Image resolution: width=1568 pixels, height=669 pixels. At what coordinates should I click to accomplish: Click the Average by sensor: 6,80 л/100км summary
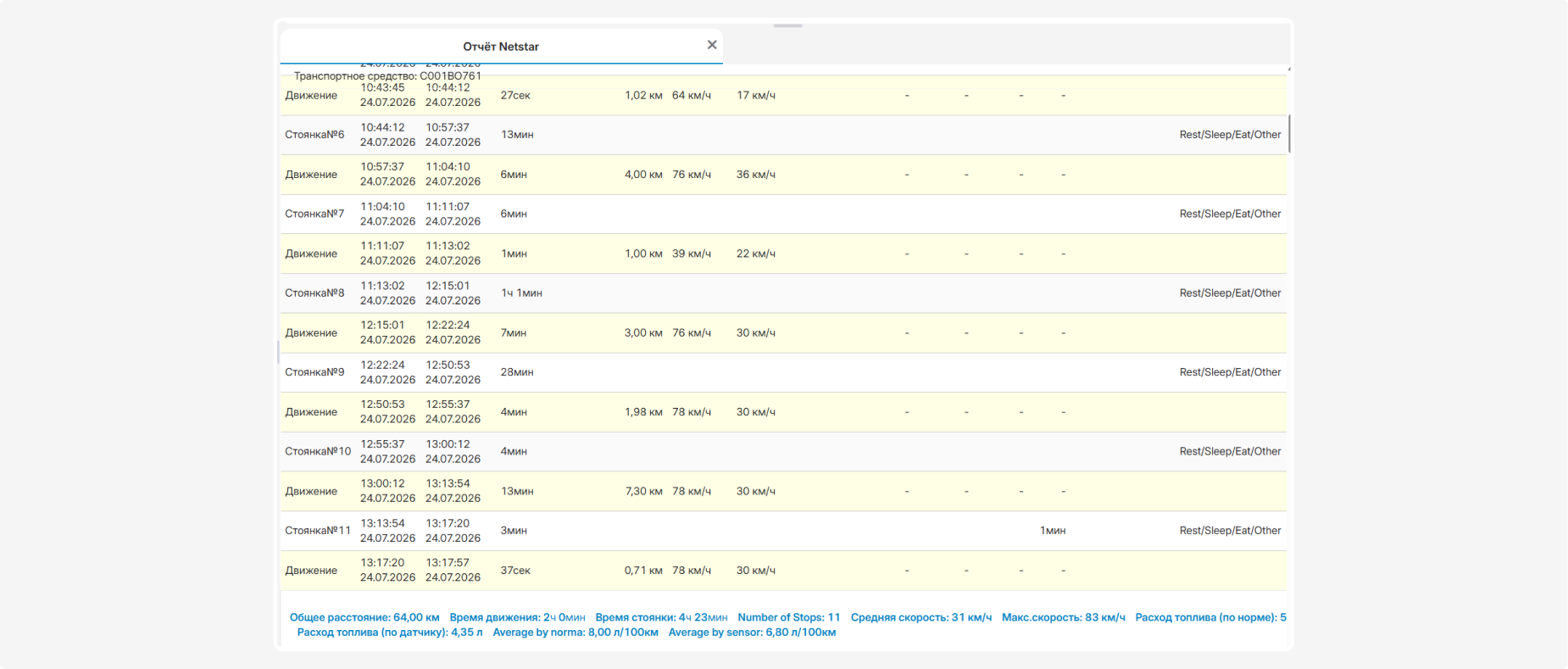753,633
